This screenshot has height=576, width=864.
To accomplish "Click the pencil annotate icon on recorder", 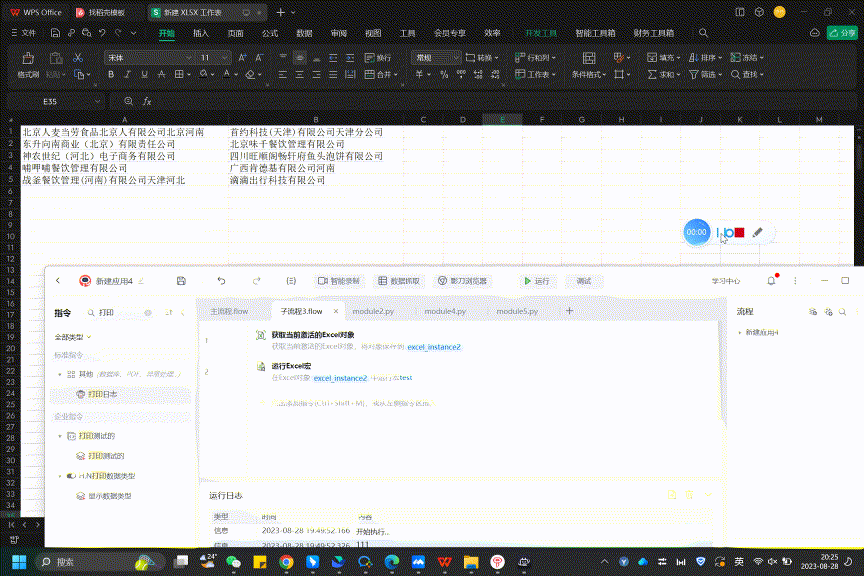I will tap(758, 232).
